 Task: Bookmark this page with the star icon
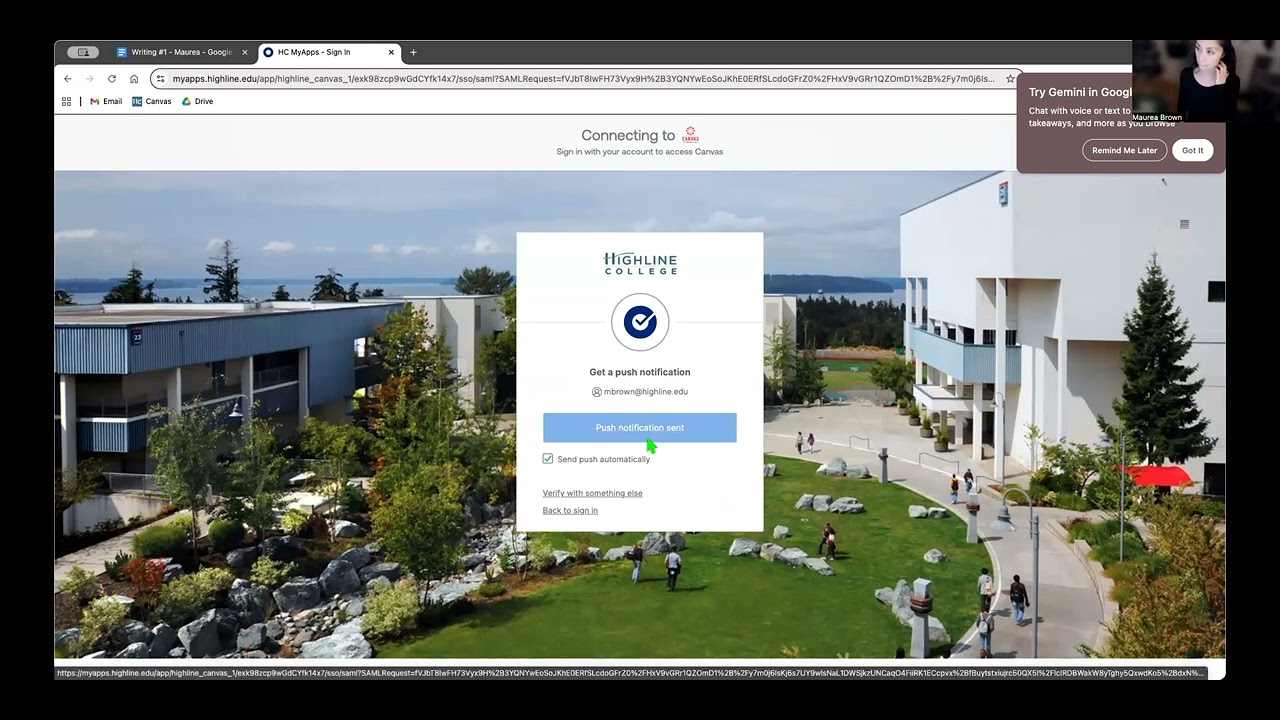click(1010, 78)
